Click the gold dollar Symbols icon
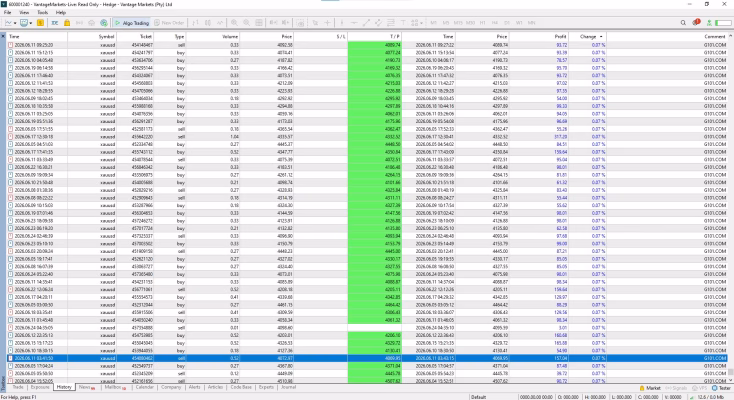The width and height of the screenshot is (734, 400). [41, 22]
